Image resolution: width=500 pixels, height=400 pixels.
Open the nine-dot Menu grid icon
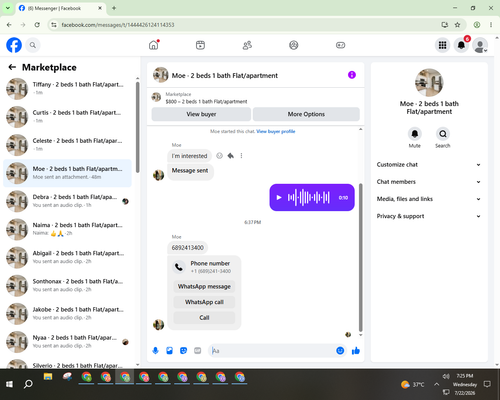pos(442,45)
